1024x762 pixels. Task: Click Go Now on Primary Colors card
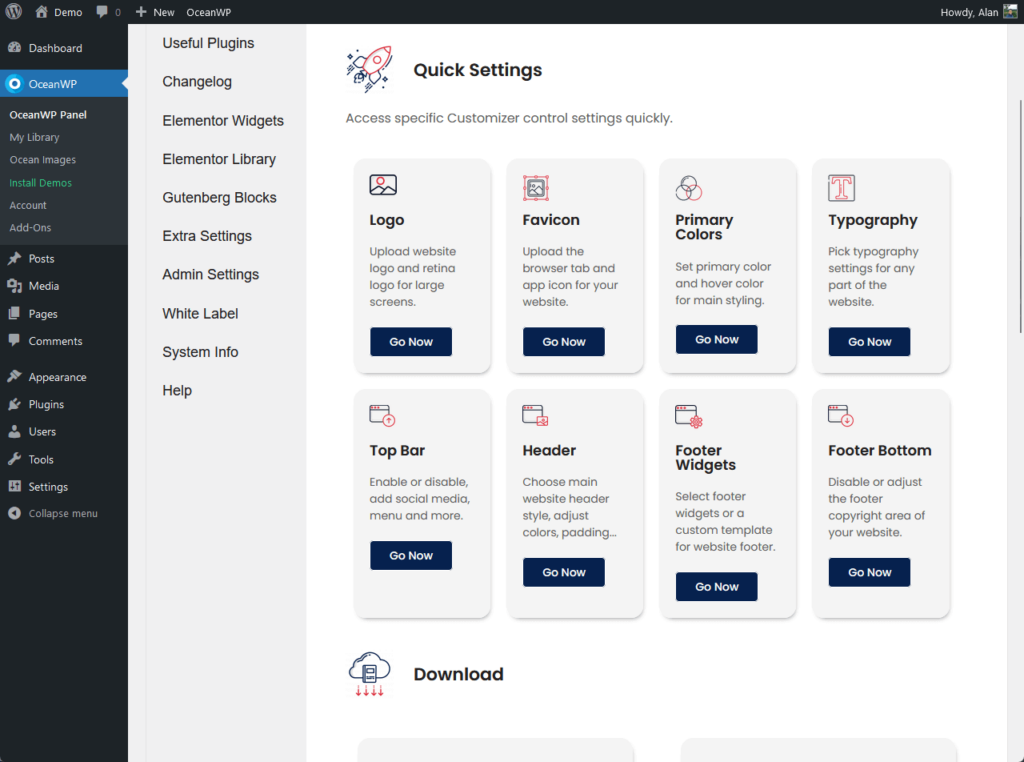pos(716,340)
